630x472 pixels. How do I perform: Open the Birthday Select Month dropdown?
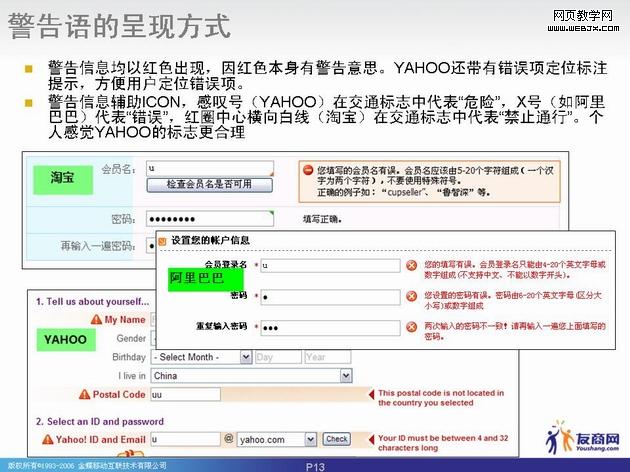pyautogui.click(x=202, y=357)
